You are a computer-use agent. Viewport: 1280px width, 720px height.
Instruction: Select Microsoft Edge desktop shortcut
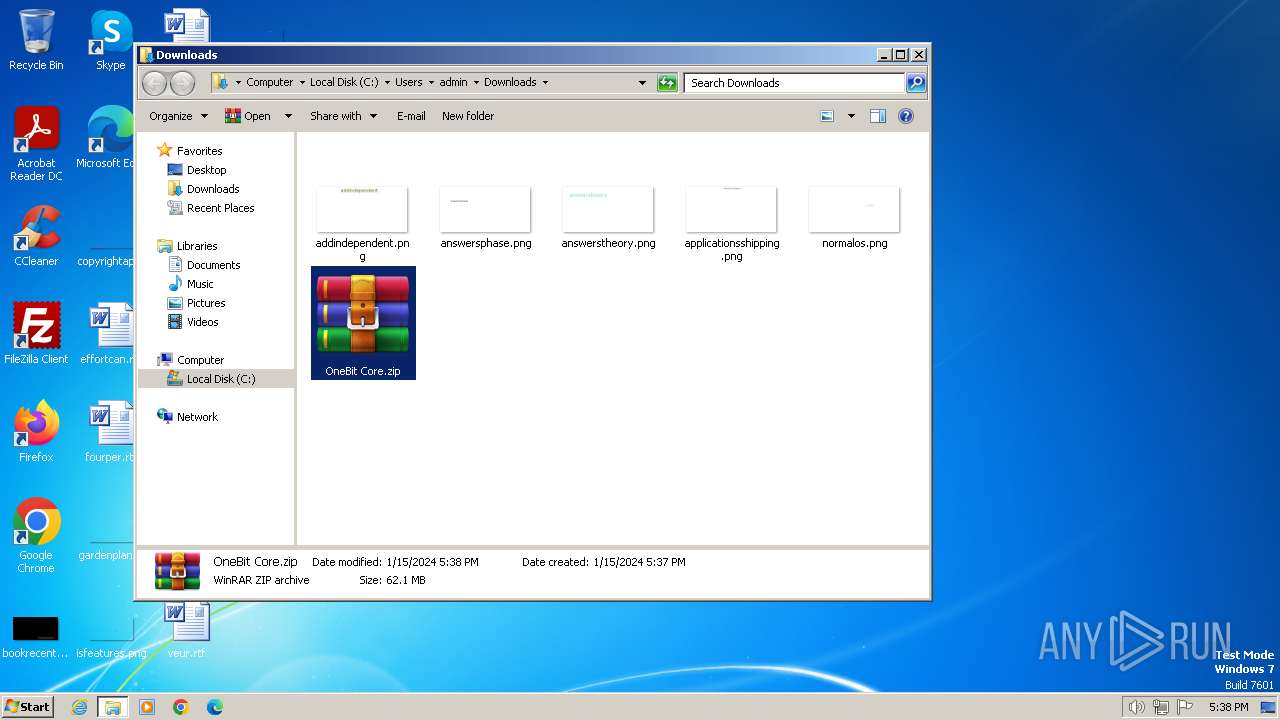106,138
